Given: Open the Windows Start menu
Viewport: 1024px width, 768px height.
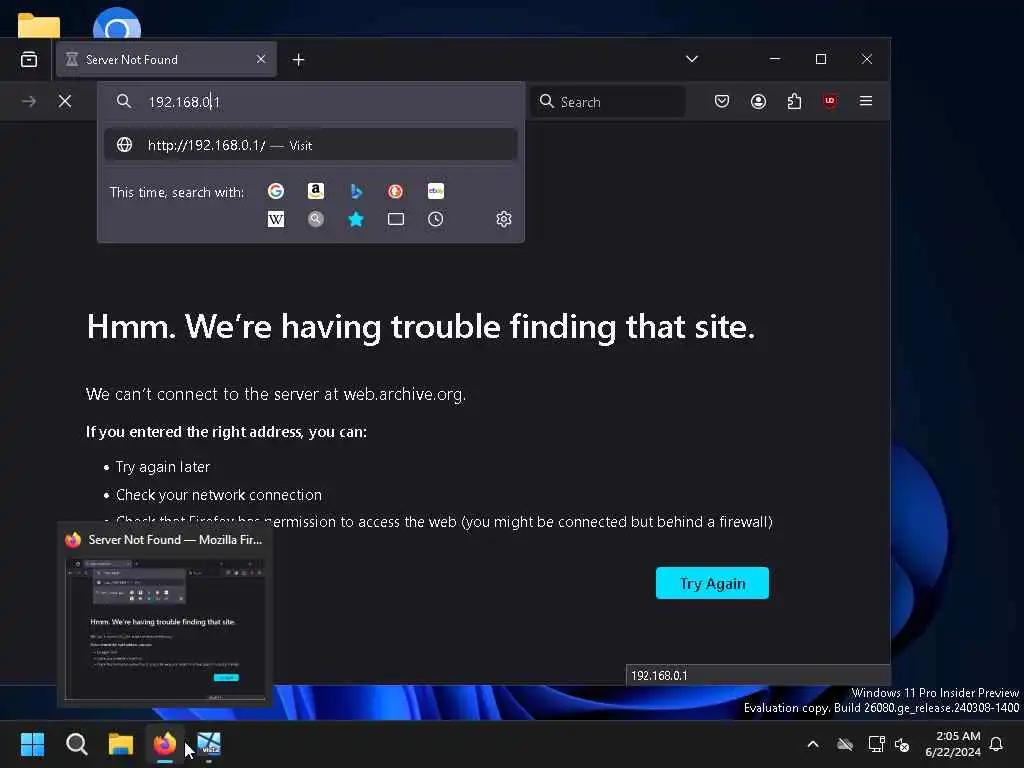Looking at the screenshot, I should click(32, 744).
